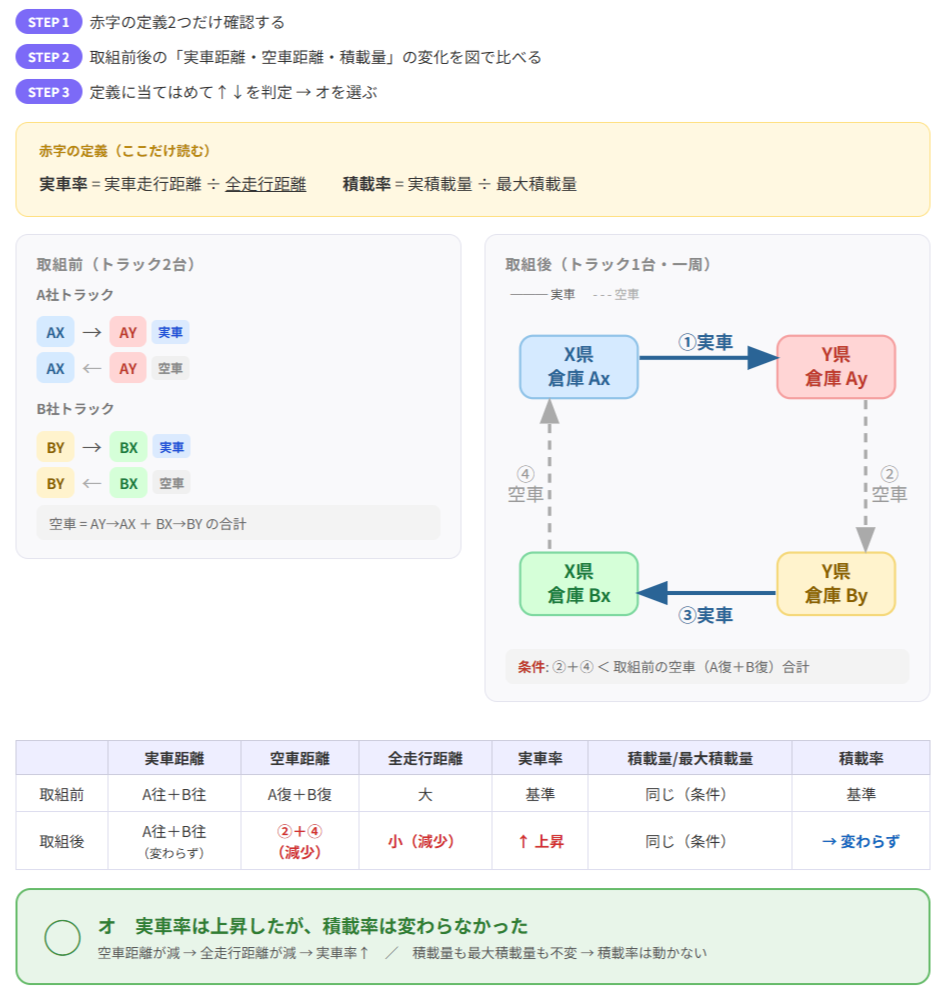The image size is (938, 994).
Task: Select the blue 実車 tag in A社 row
Action: pos(170,332)
